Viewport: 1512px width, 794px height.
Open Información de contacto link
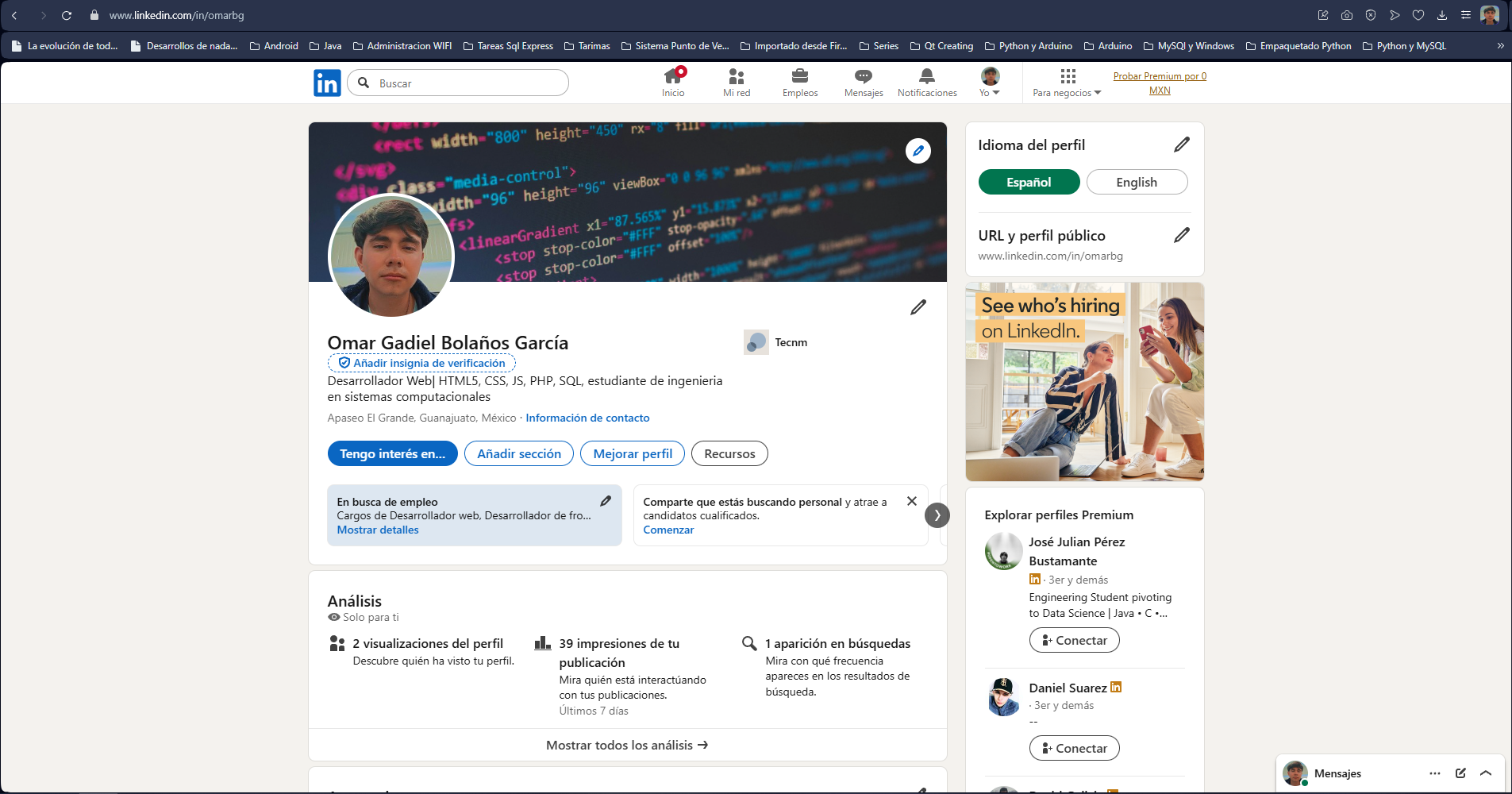tap(587, 418)
